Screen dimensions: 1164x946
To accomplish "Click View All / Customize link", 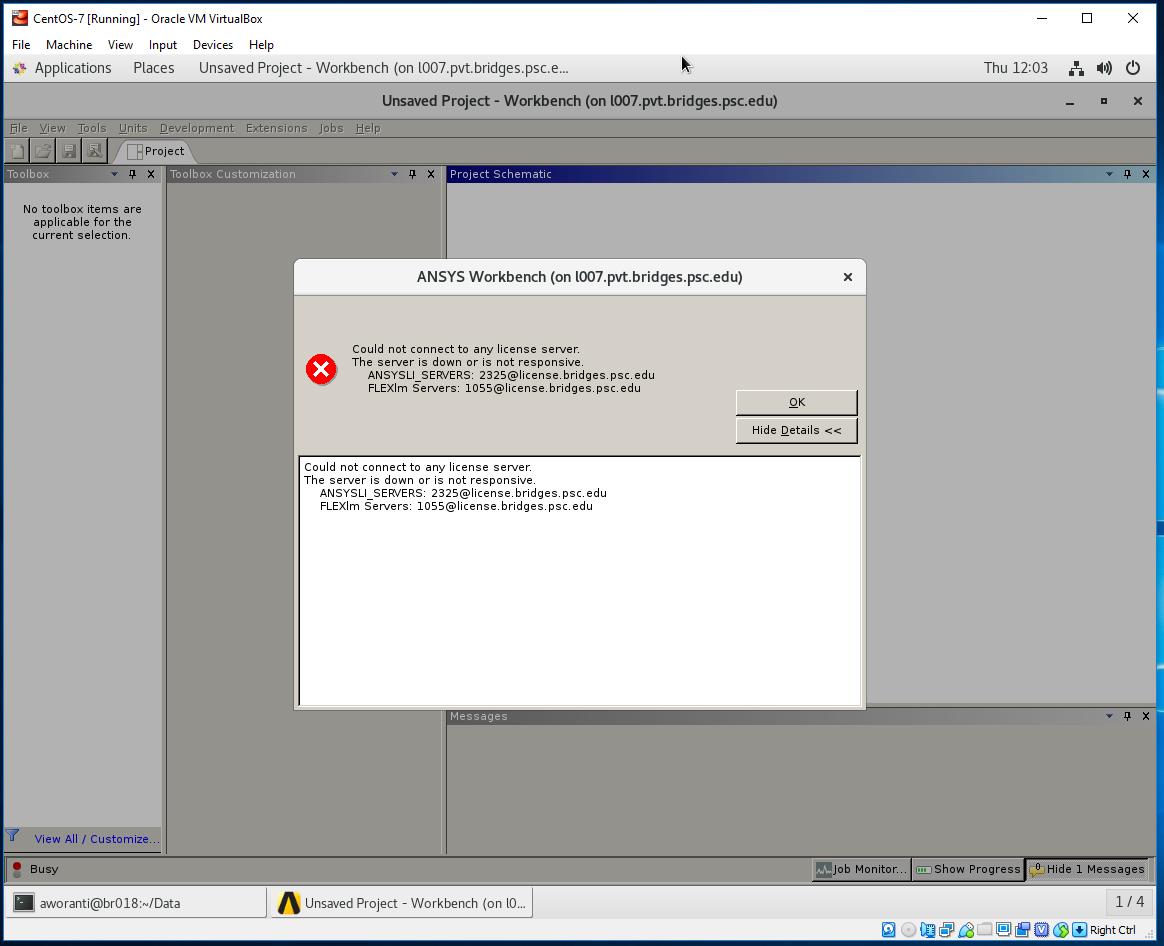I will tap(97, 839).
